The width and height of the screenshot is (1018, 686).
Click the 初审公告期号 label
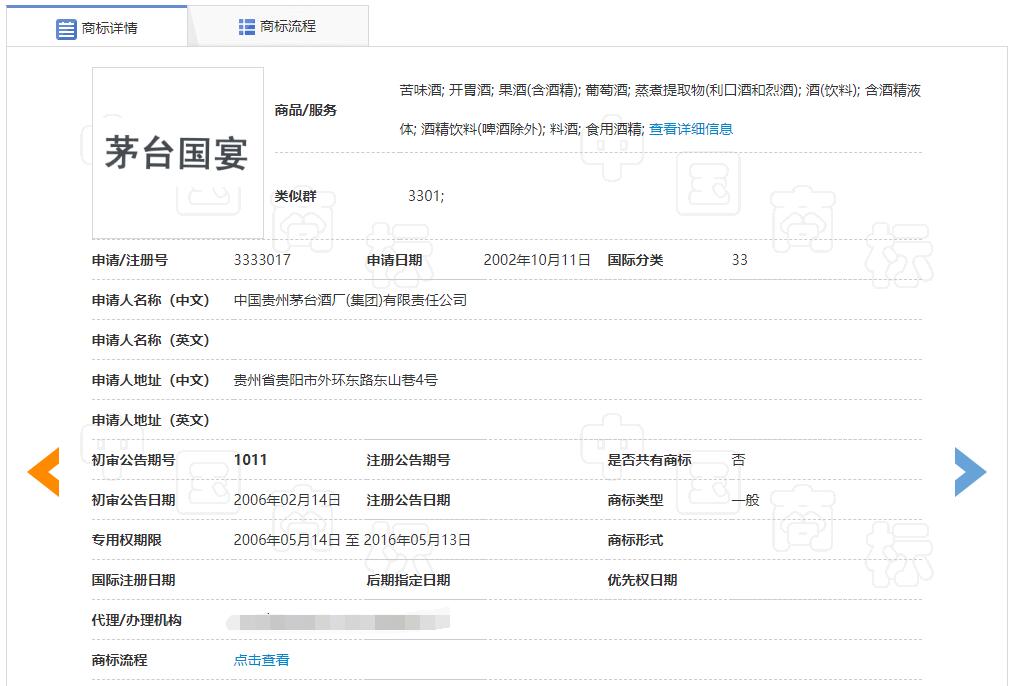point(133,460)
